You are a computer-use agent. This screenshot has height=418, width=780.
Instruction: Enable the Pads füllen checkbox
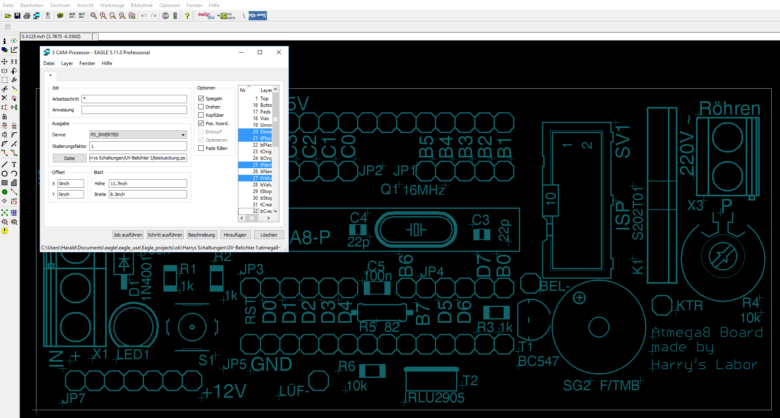tap(201, 148)
